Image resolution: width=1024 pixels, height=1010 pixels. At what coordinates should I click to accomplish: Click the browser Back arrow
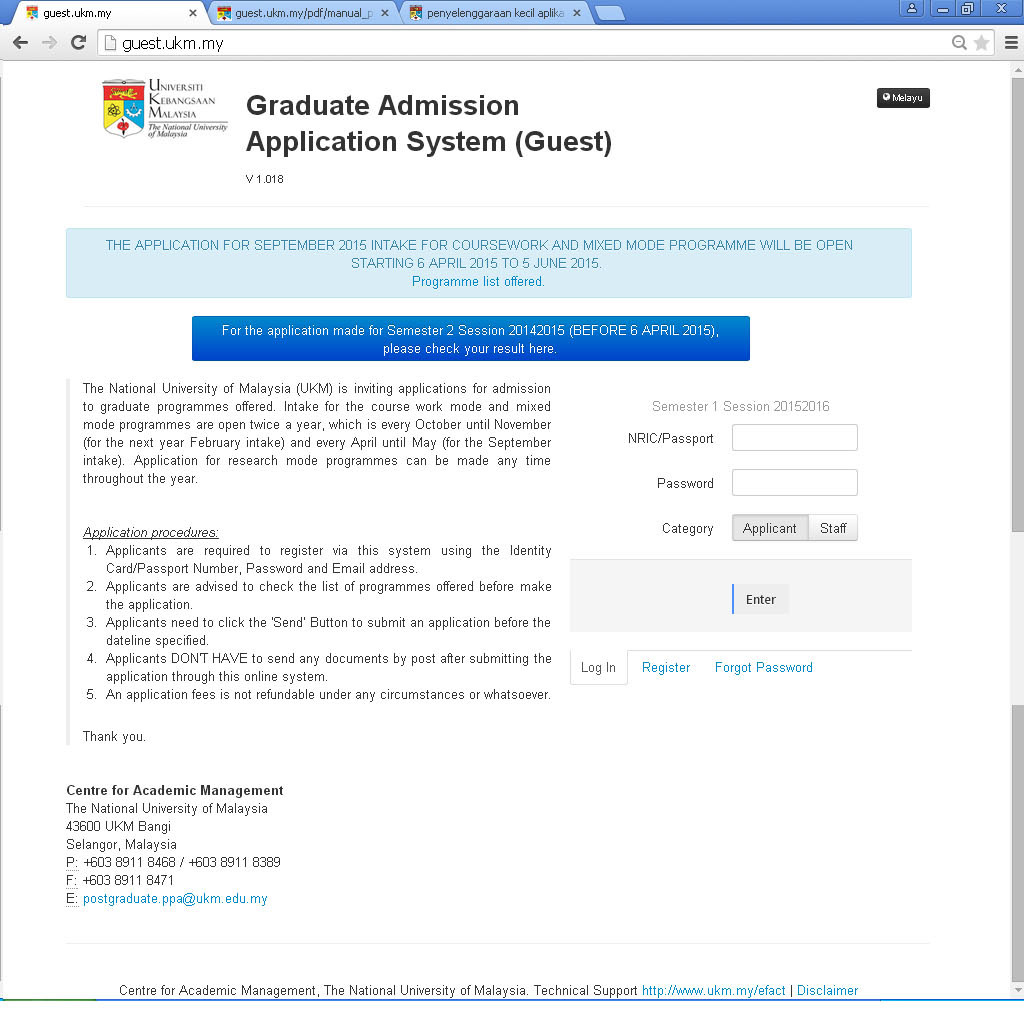tap(20, 43)
